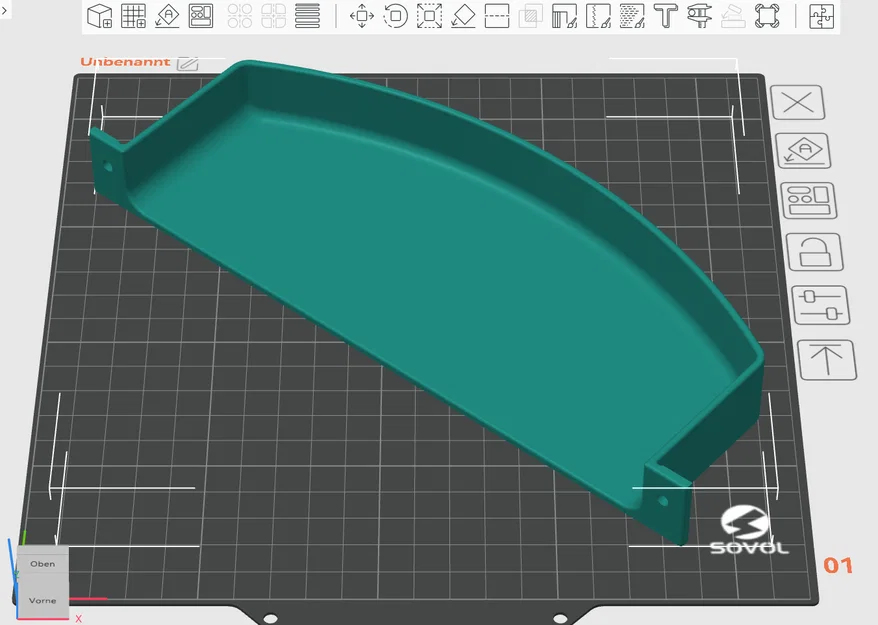878x625 pixels.
Task: Click the Unbenannt plate name
Action: 125,62
